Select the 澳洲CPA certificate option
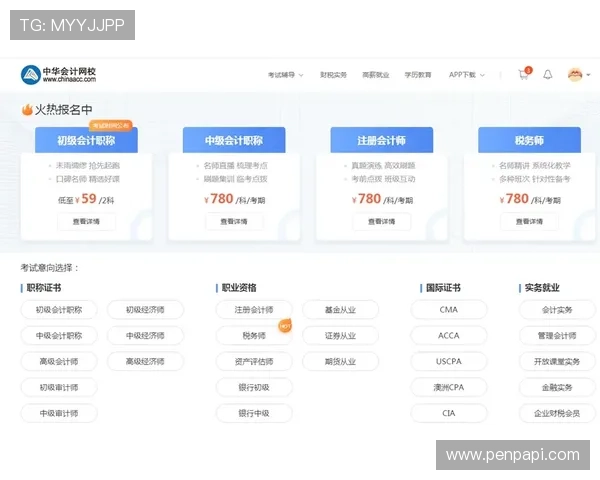Viewport: 600px width, 480px height. pos(449,387)
